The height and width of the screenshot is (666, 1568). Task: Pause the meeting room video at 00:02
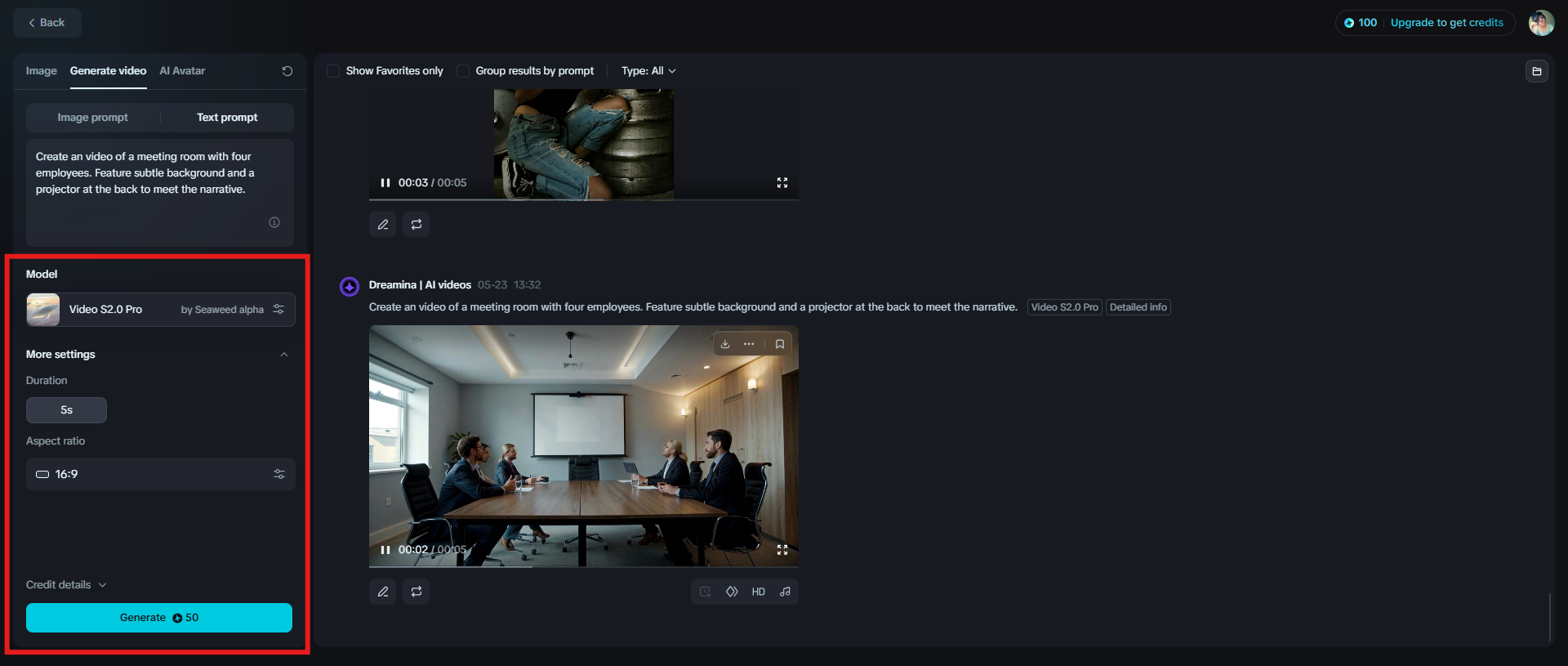click(385, 550)
